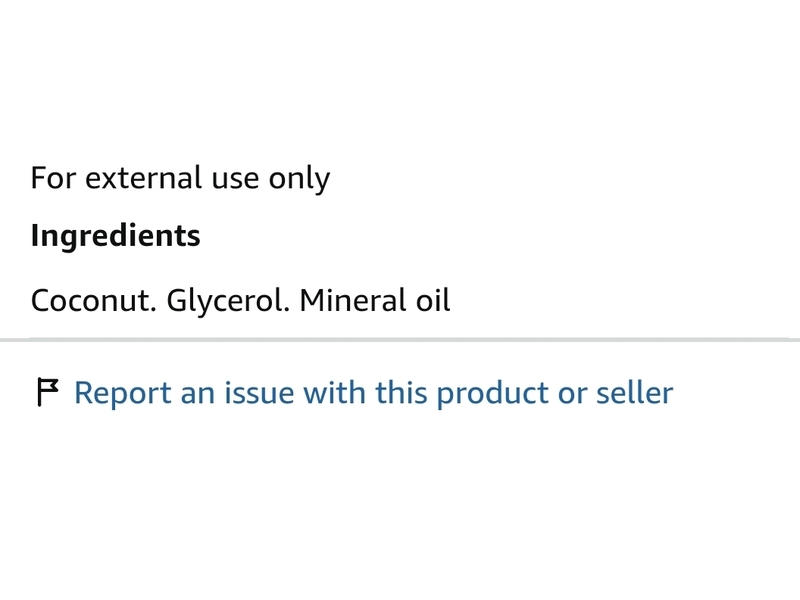Click the word 'with' in report link
Image resolution: width=800 pixels, height=600 pixels.
tap(334, 393)
